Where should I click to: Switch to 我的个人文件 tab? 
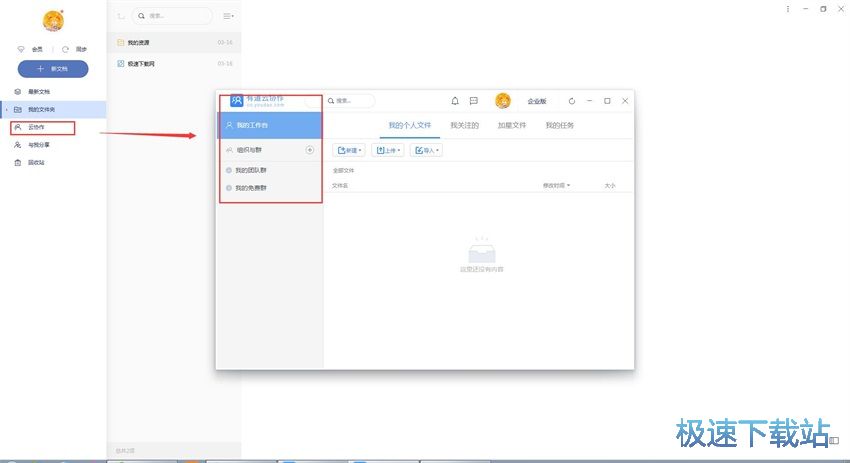pos(410,125)
